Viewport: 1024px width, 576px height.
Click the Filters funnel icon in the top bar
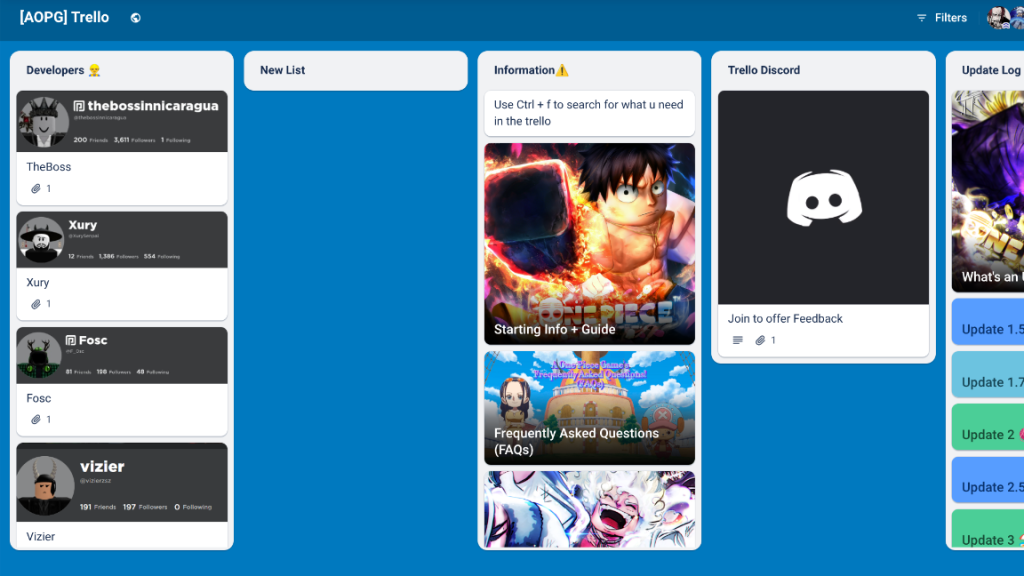click(922, 17)
